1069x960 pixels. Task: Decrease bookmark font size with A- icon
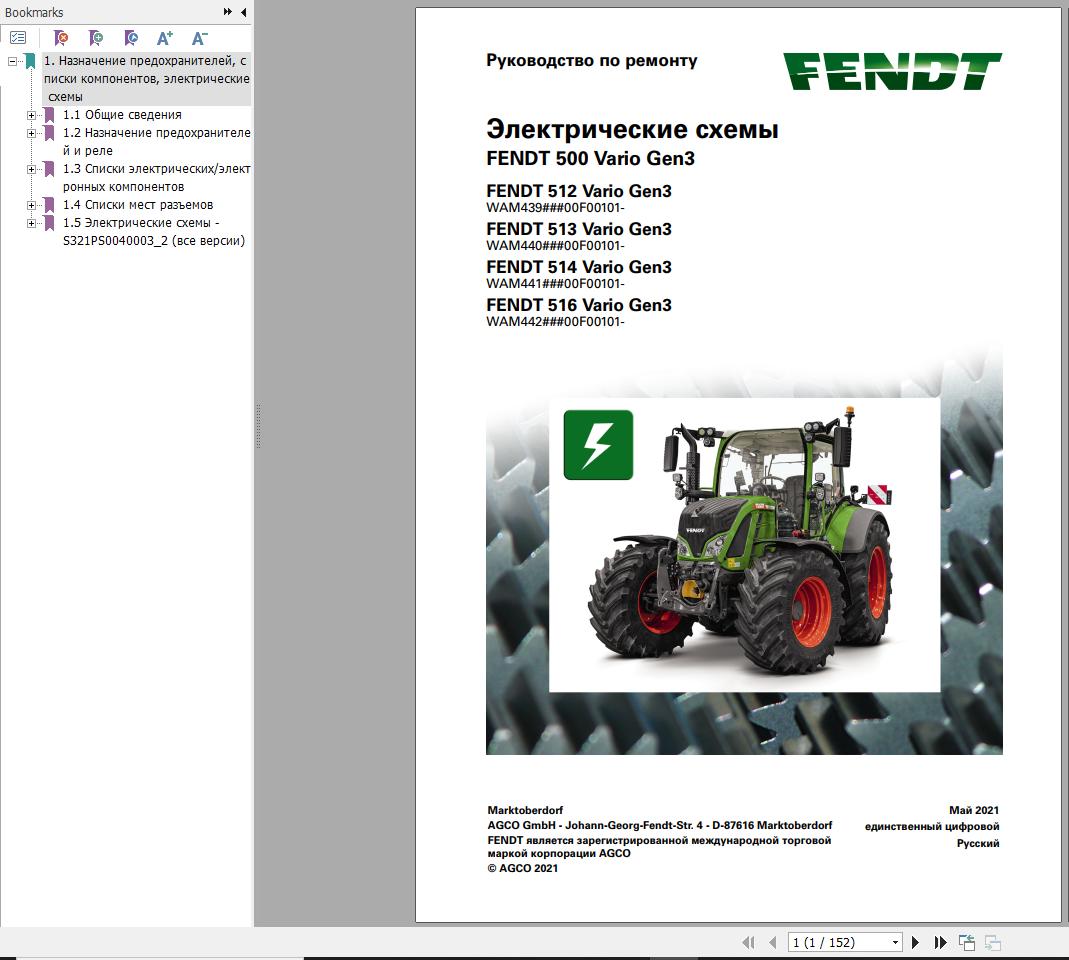(x=199, y=38)
